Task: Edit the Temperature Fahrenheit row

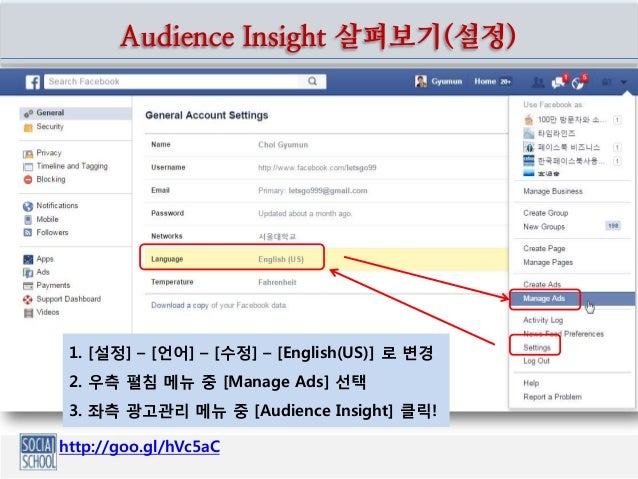Action: (326, 282)
